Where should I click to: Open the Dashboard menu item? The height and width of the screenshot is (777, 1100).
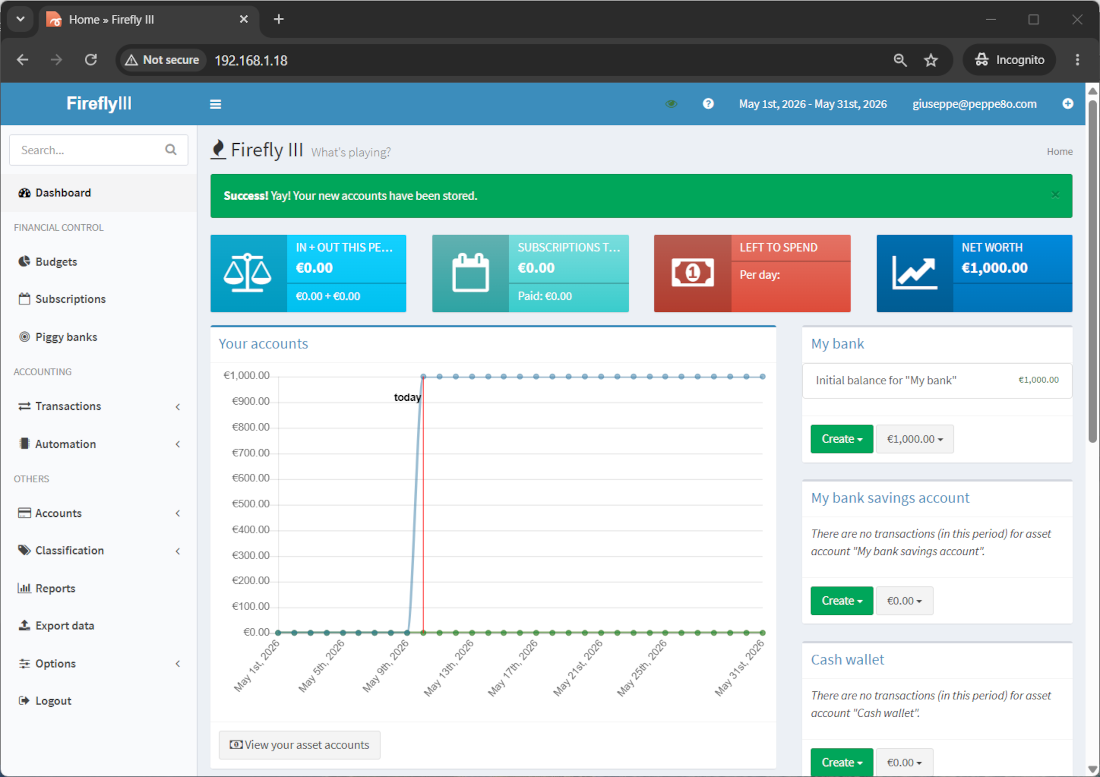[98, 193]
